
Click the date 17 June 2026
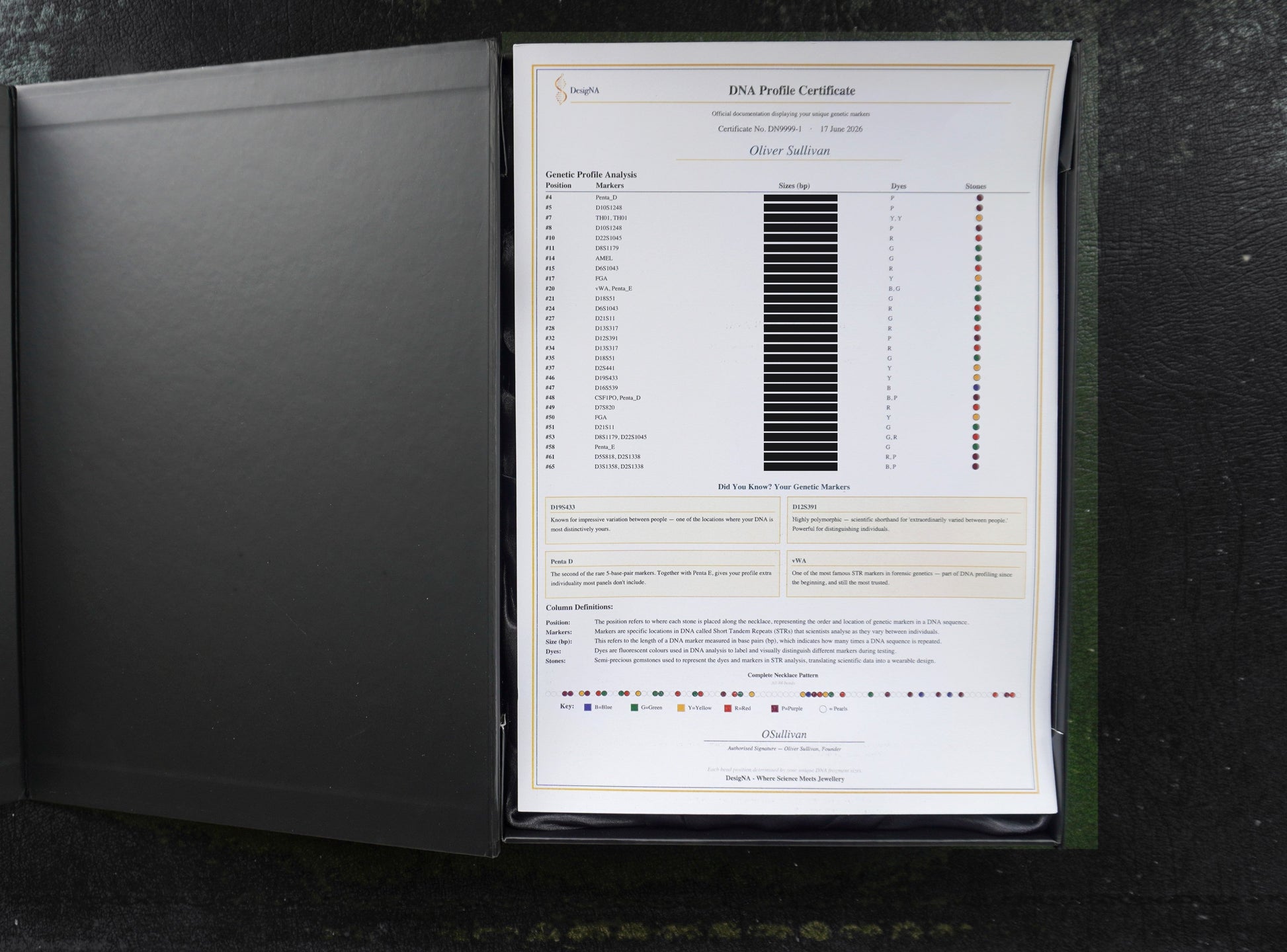click(x=841, y=129)
